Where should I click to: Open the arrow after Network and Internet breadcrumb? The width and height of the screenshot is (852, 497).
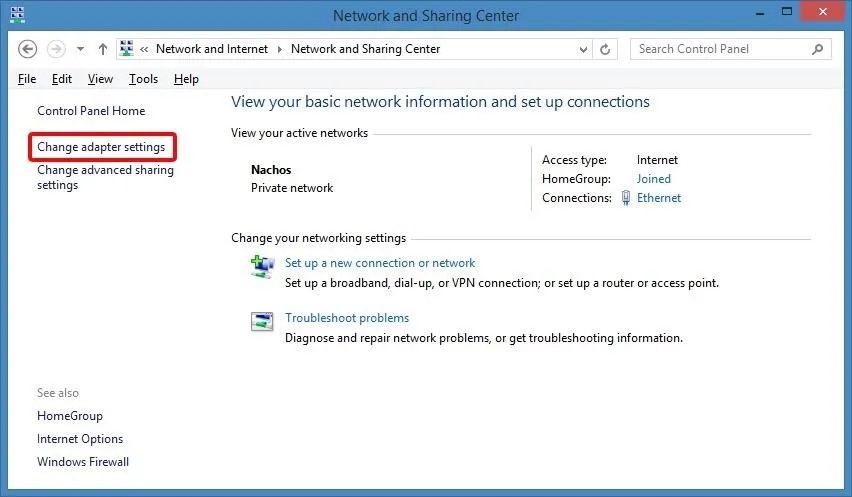tap(280, 49)
